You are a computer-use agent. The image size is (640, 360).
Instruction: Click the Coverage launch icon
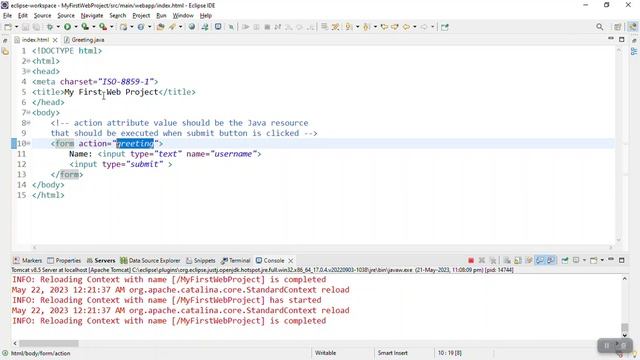point(85,27)
